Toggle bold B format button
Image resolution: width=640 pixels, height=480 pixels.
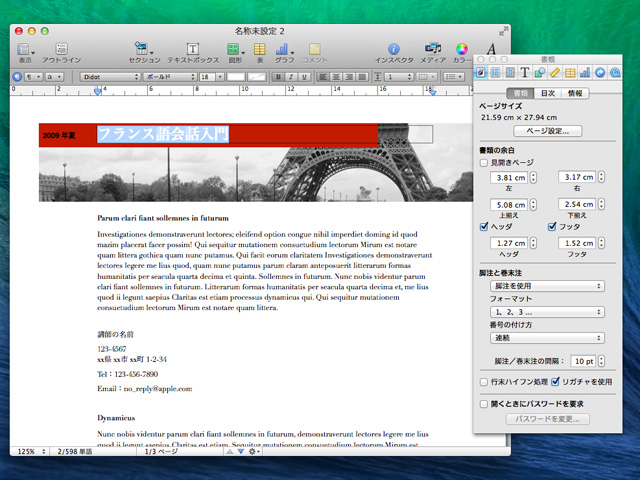coord(278,77)
